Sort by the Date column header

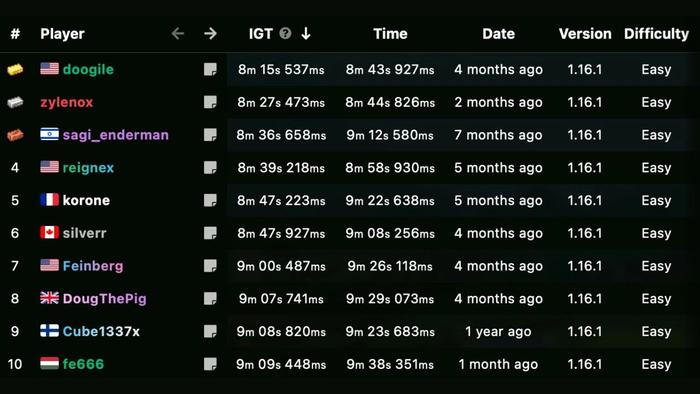click(x=498, y=34)
